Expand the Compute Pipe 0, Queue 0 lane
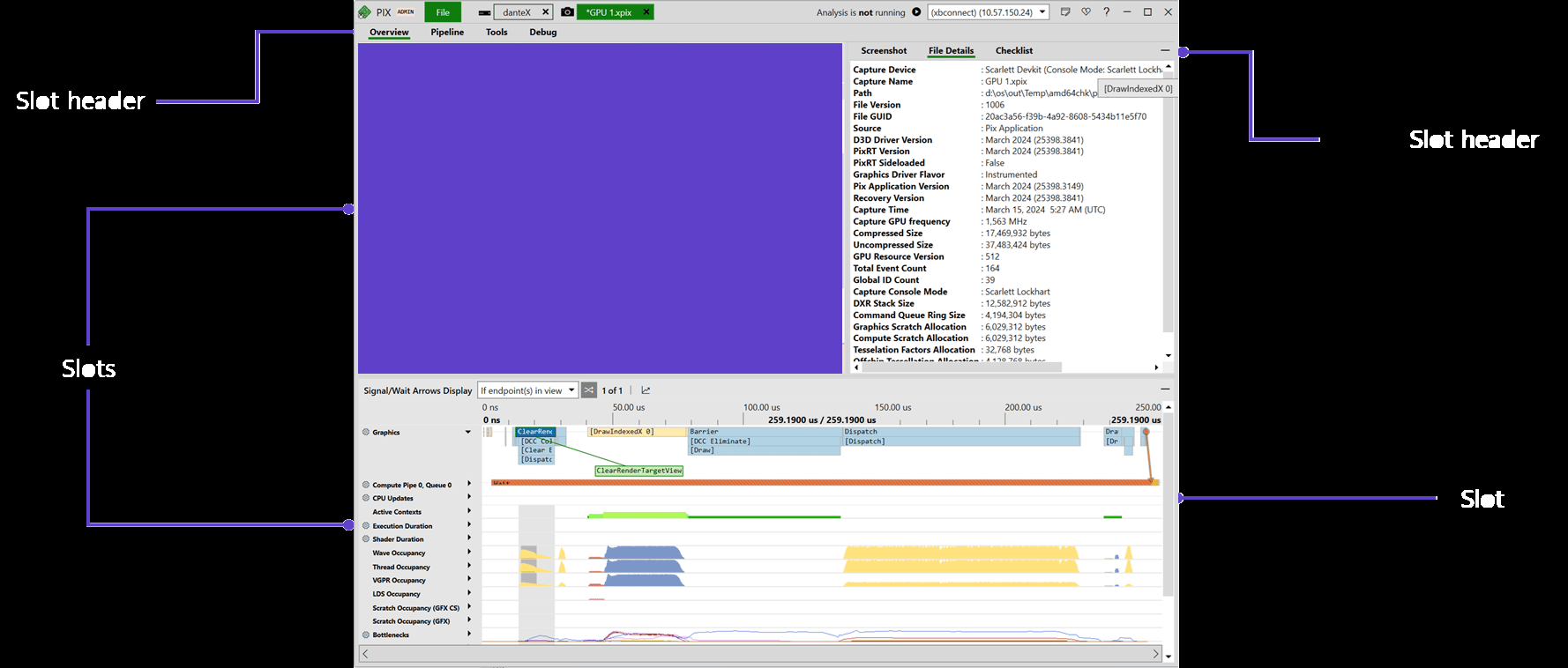The height and width of the screenshot is (668, 1568). [469, 484]
